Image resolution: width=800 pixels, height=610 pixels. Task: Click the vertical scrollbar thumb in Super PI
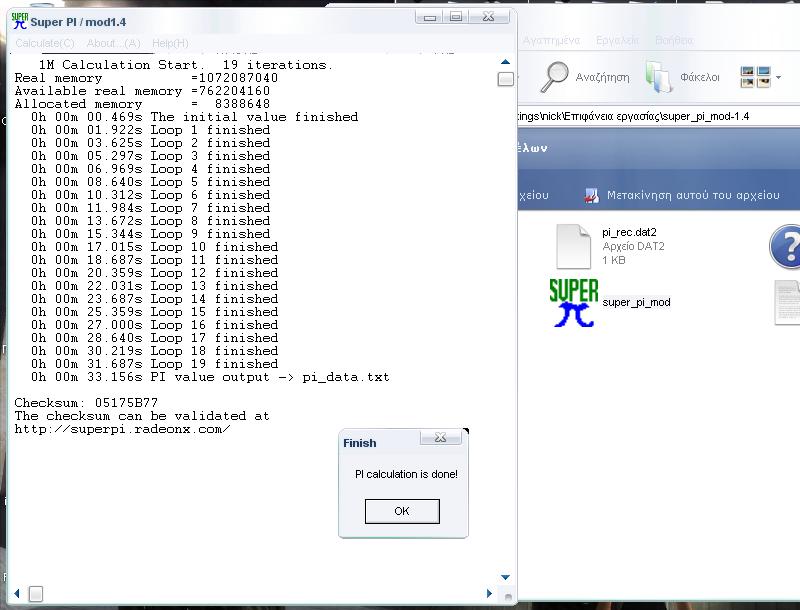[x=505, y=80]
